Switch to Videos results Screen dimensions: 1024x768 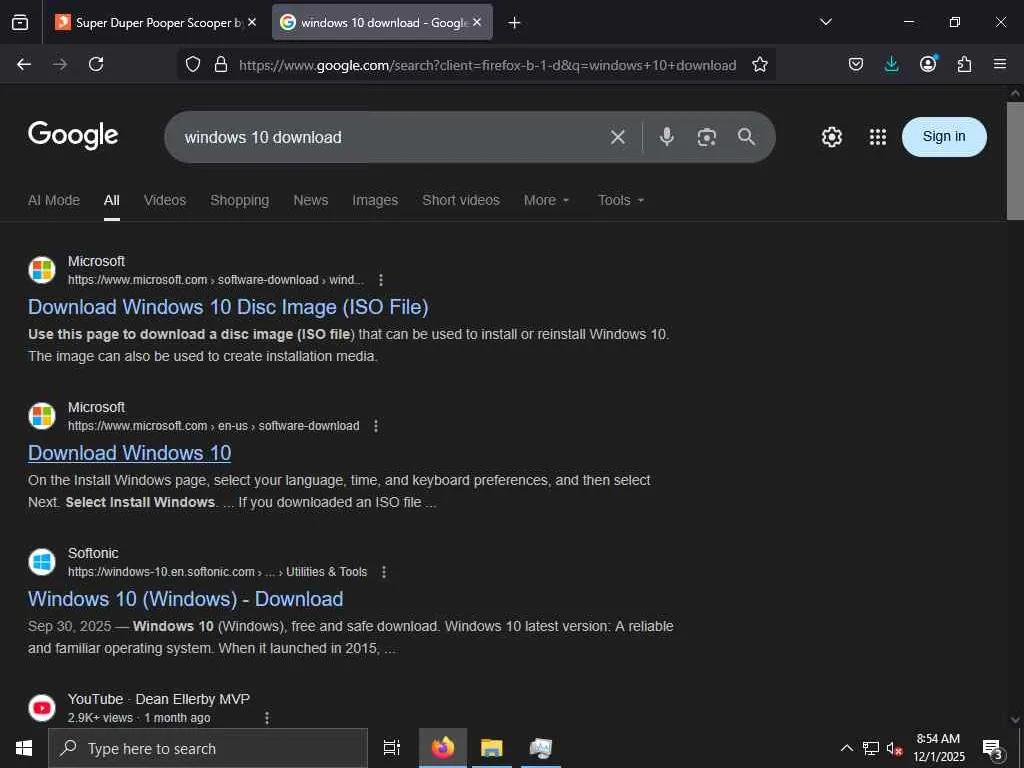(x=165, y=200)
